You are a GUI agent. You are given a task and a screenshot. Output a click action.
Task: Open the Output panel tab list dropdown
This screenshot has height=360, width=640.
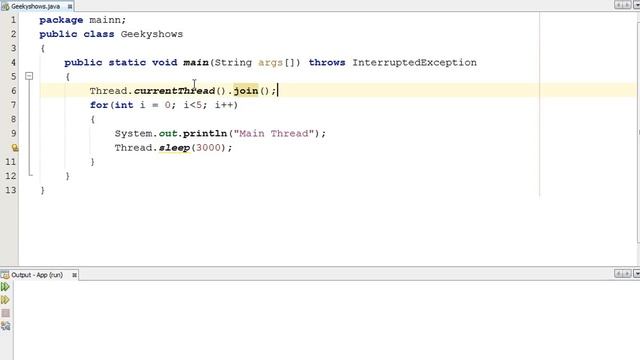click(636, 273)
